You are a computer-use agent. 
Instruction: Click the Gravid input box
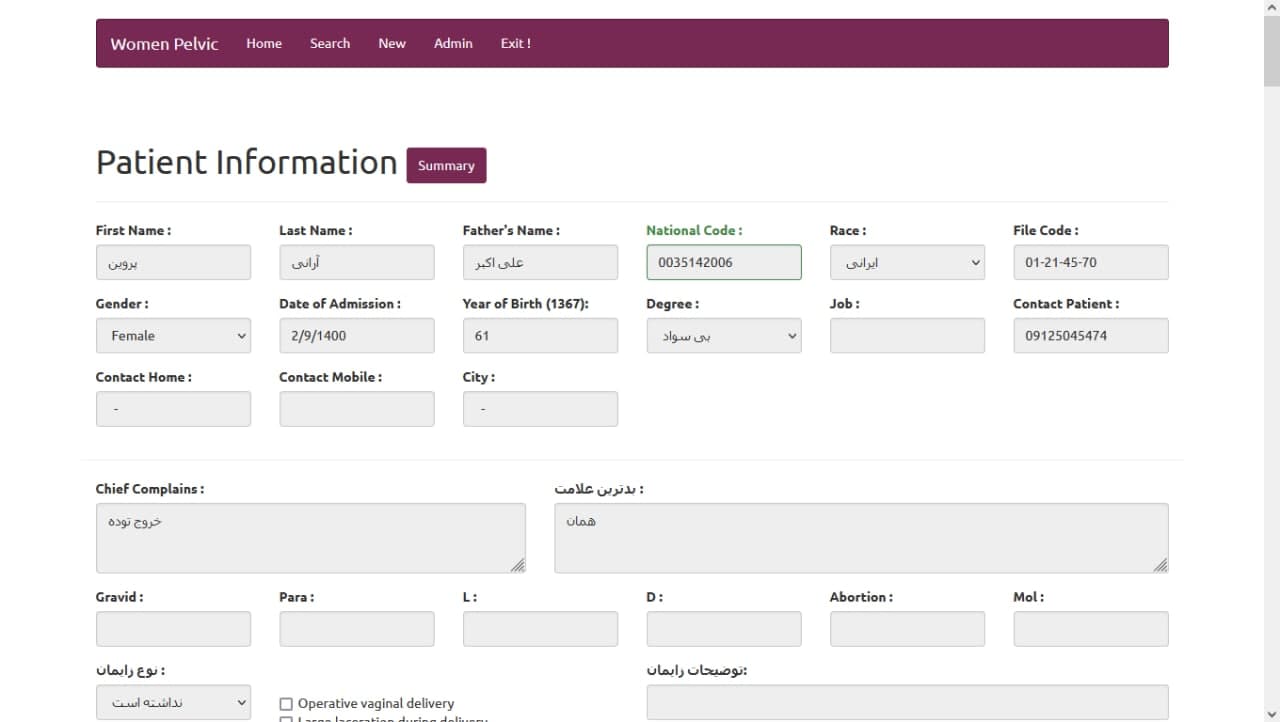coord(173,629)
